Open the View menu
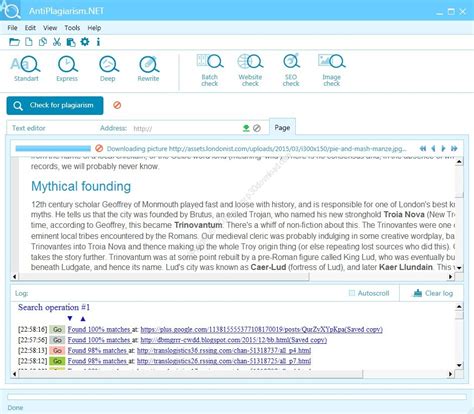Screen dimensions: 474x414 click(x=50, y=28)
